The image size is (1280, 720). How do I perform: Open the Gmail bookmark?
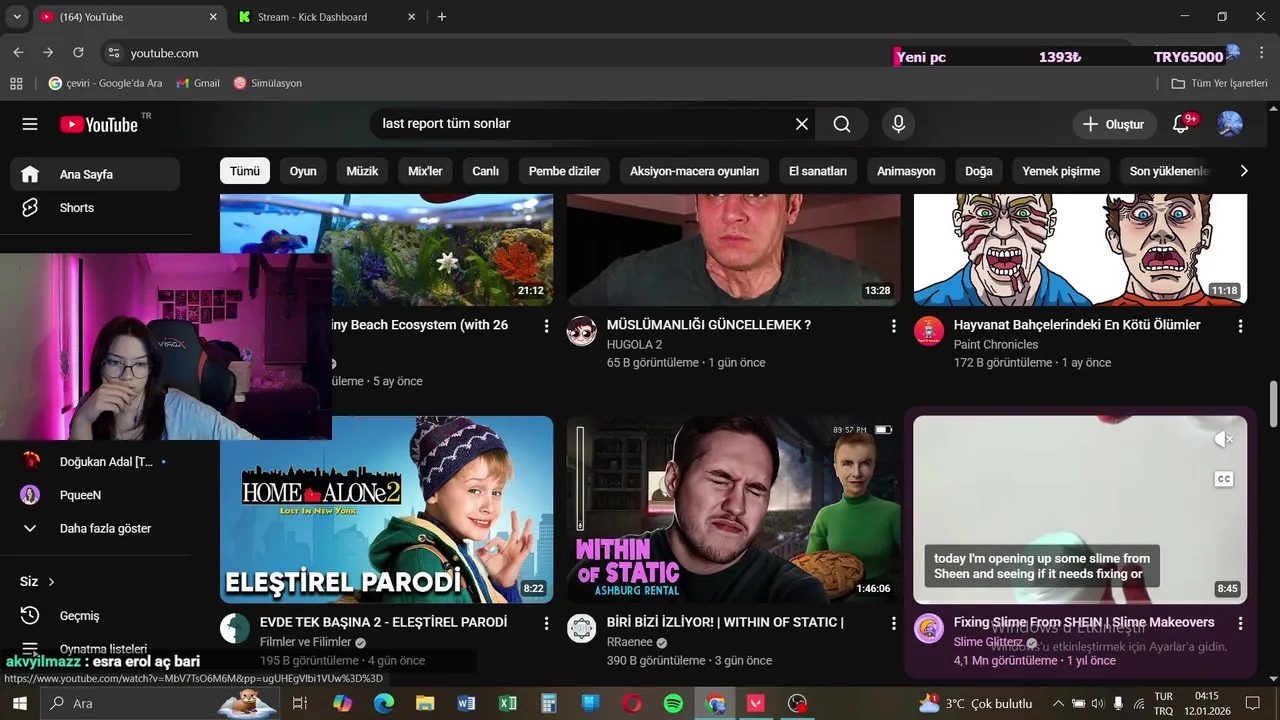click(x=198, y=83)
